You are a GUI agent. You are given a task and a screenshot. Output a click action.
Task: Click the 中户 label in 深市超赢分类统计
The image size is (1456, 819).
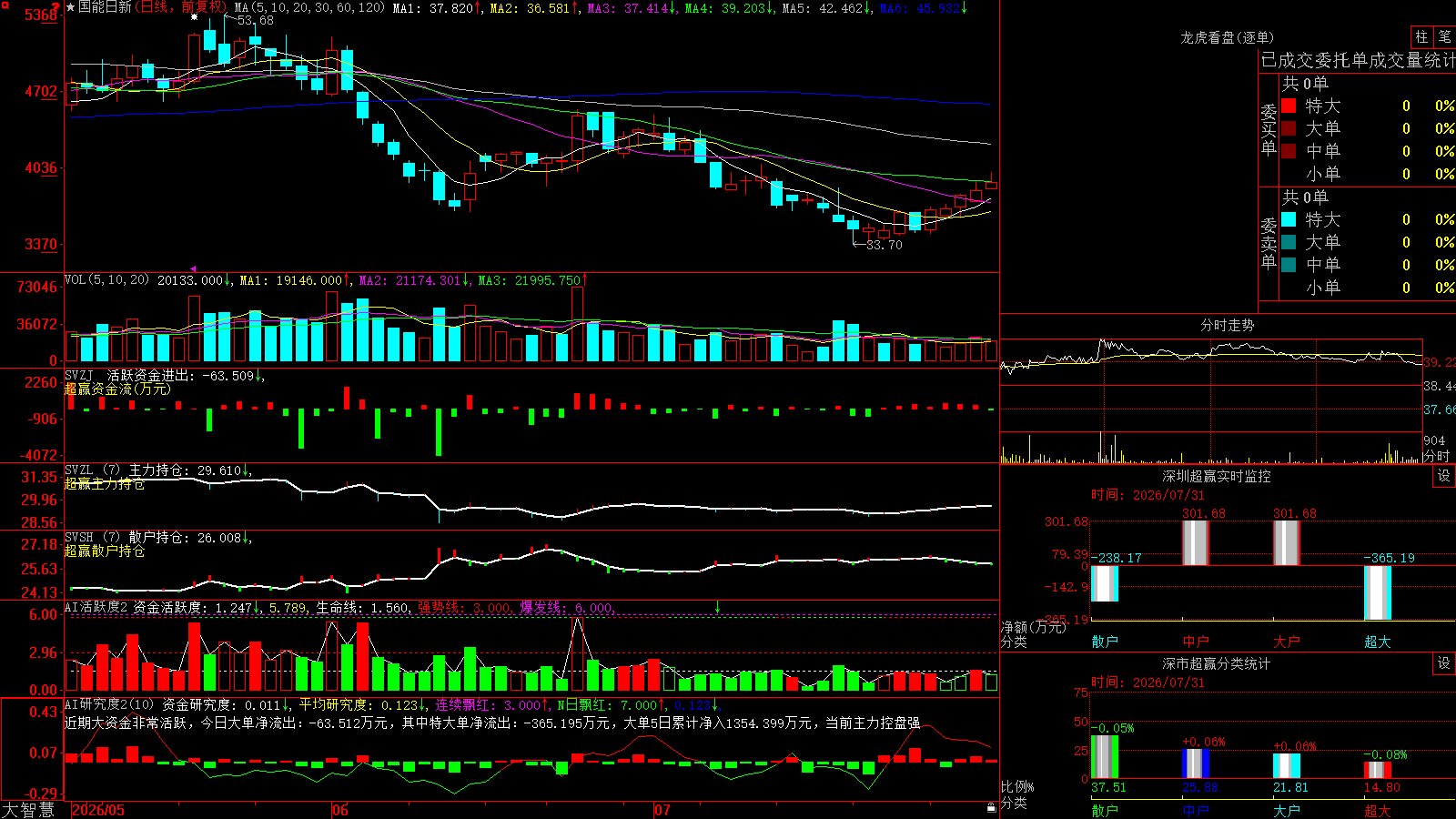1196,810
